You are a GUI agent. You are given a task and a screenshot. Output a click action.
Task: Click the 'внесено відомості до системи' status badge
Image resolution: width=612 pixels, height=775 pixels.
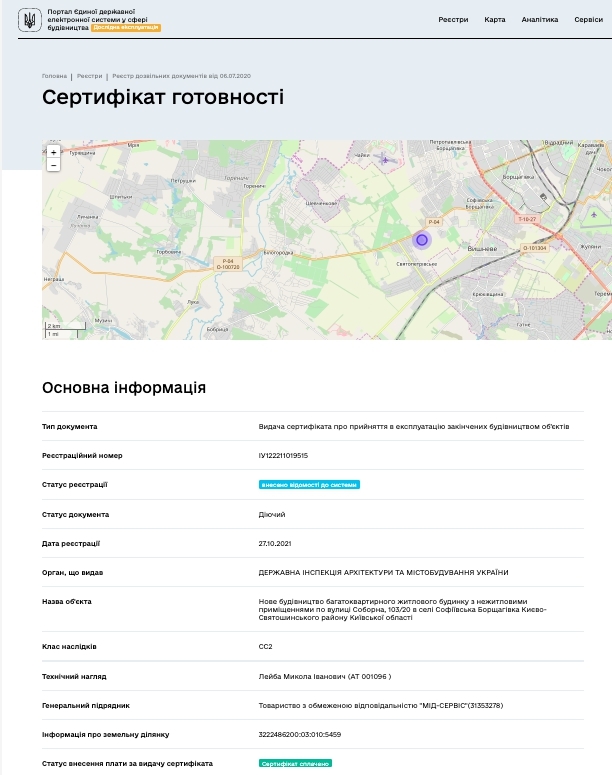pos(309,485)
